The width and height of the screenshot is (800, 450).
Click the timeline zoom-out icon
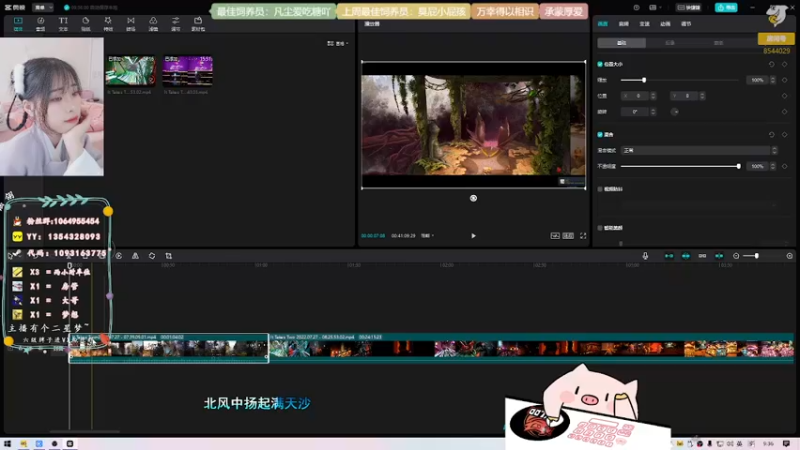click(x=736, y=256)
